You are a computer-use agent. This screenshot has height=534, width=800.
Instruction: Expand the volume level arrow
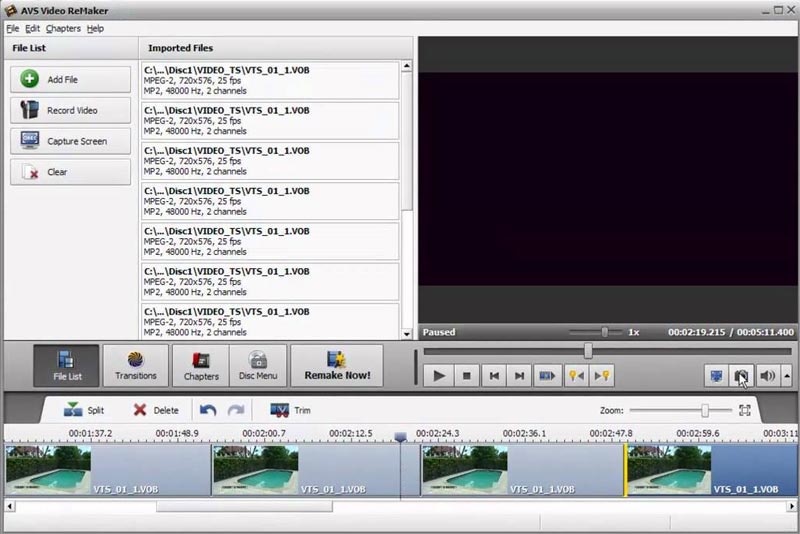click(787, 376)
